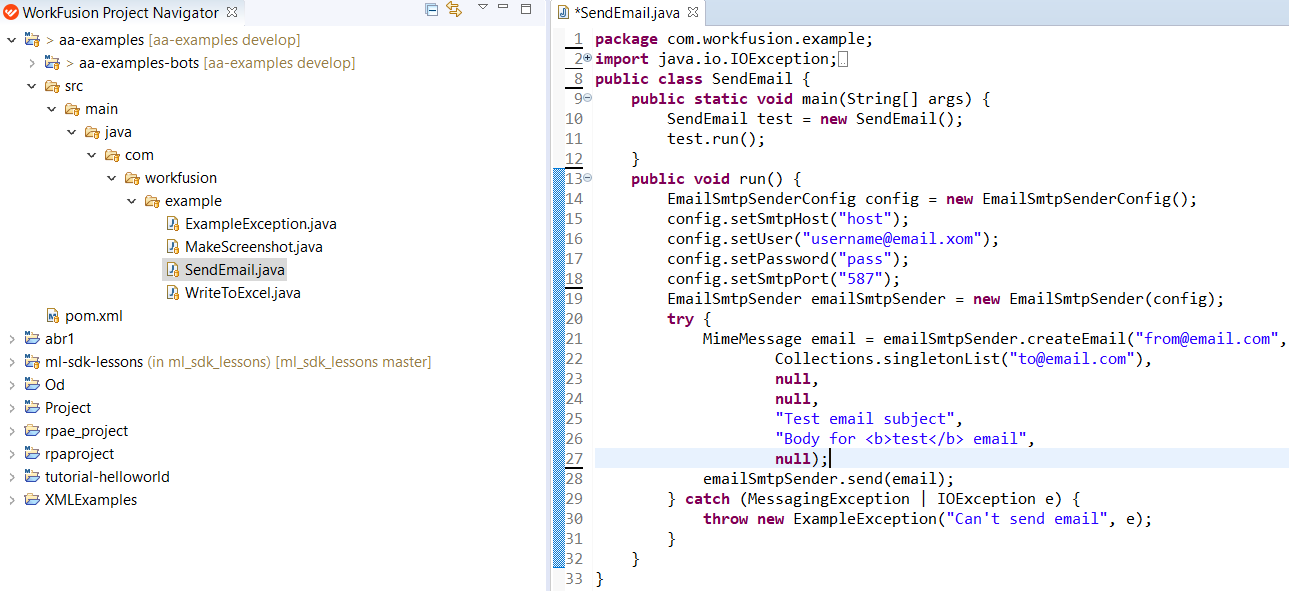This screenshot has width=1289, height=591.
Task: Click the rpae_project folder icon
Action: coord(32,431)
